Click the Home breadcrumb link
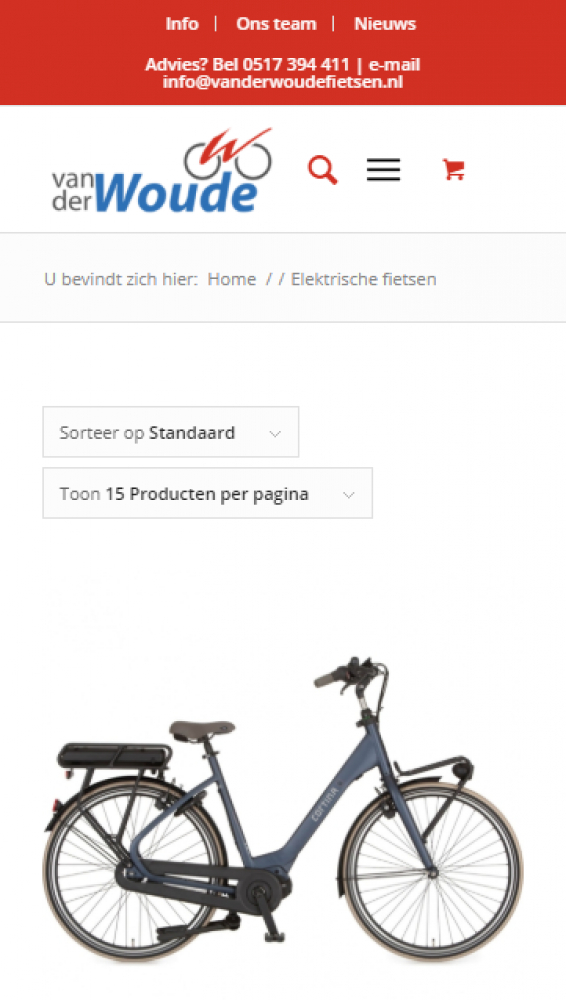This screenshot has width=566, height=1000. [232, 279]
